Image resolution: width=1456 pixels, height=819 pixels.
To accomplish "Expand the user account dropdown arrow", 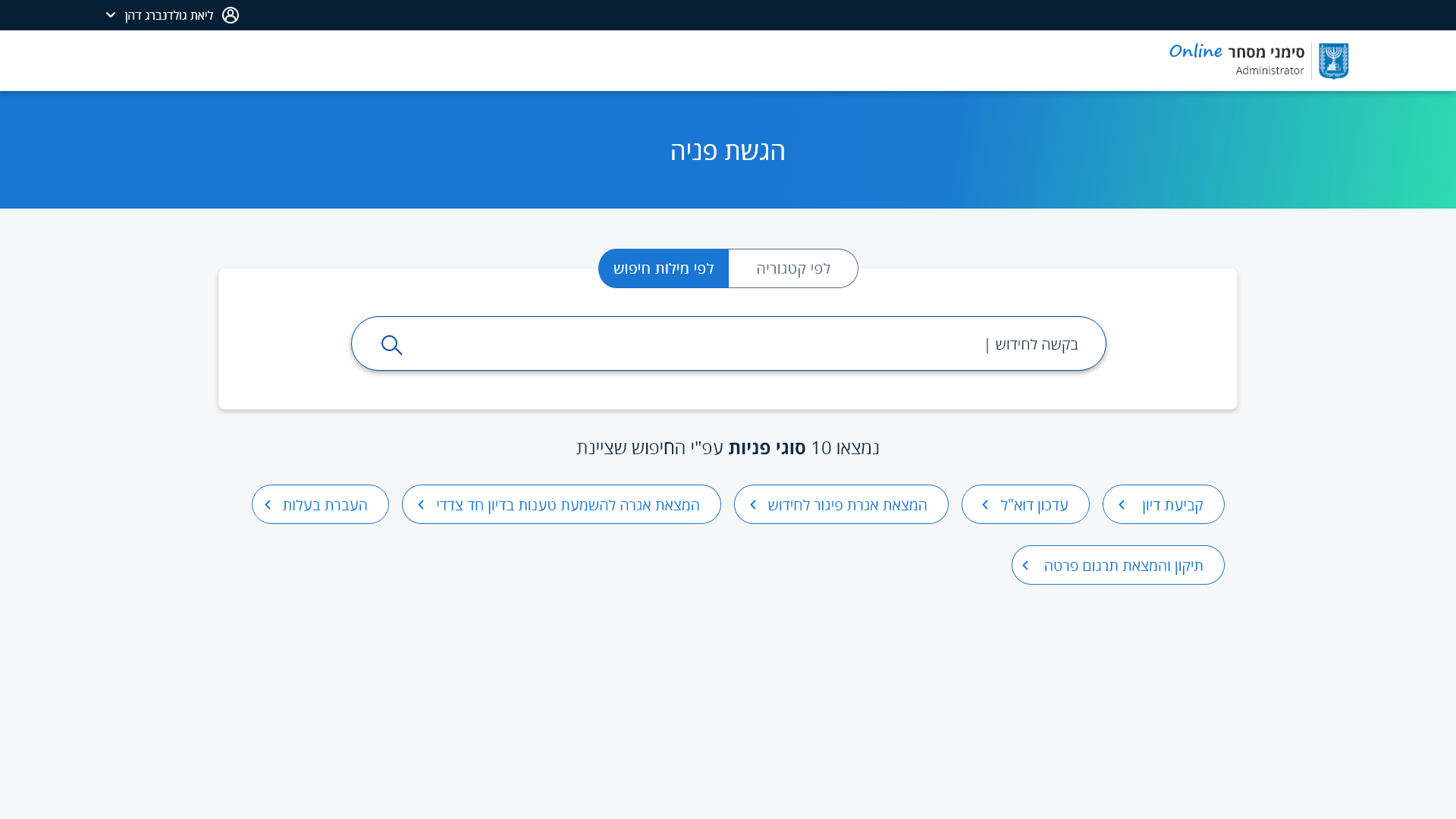I will 111,15.
